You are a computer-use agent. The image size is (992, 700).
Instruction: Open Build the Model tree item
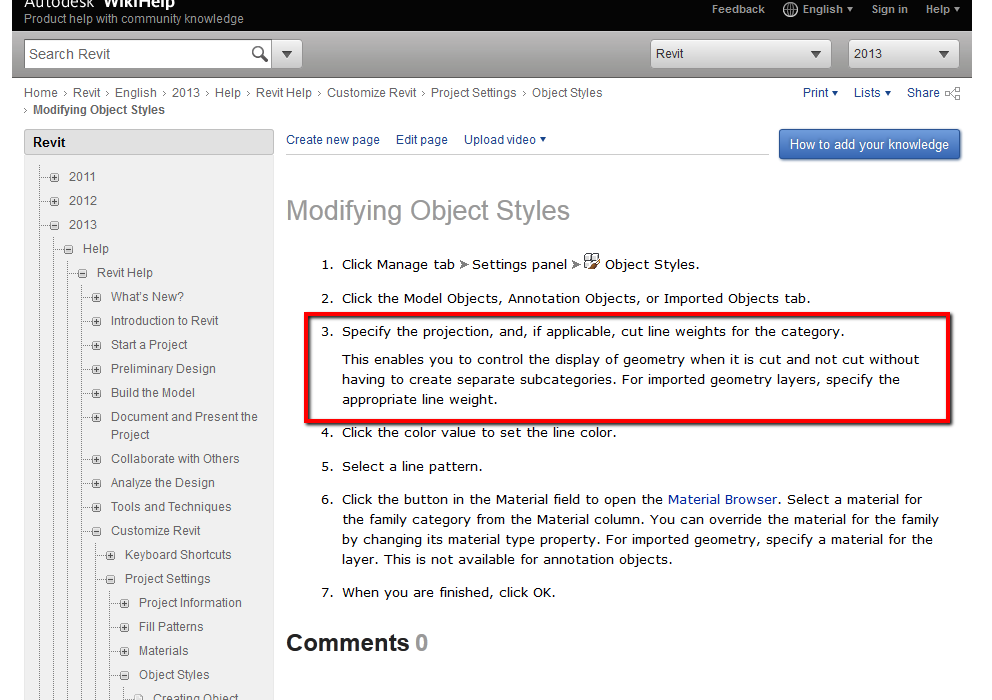(x=152, y=393)
